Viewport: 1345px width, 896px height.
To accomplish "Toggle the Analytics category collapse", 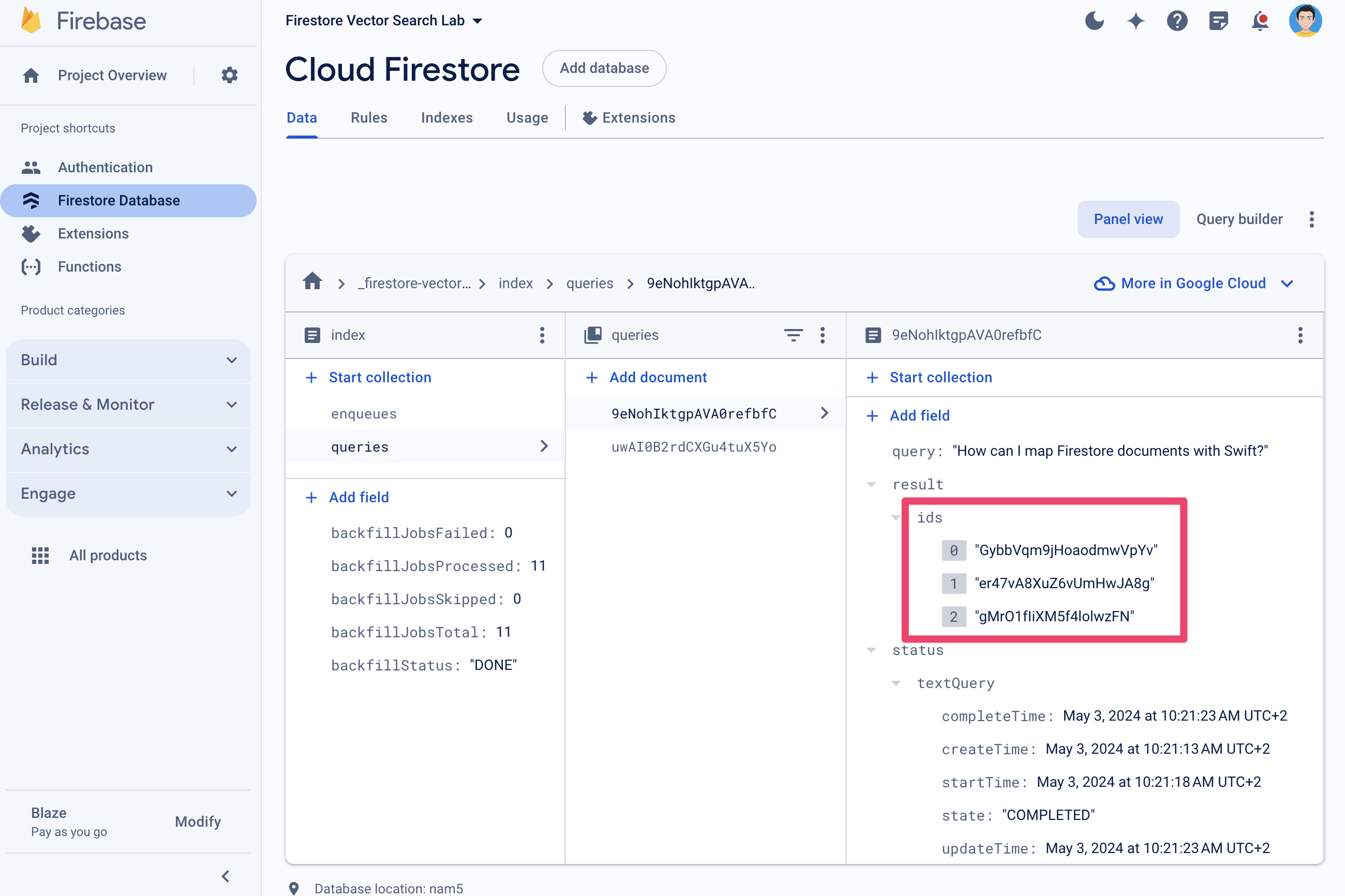I will click(x=130, y=448).
